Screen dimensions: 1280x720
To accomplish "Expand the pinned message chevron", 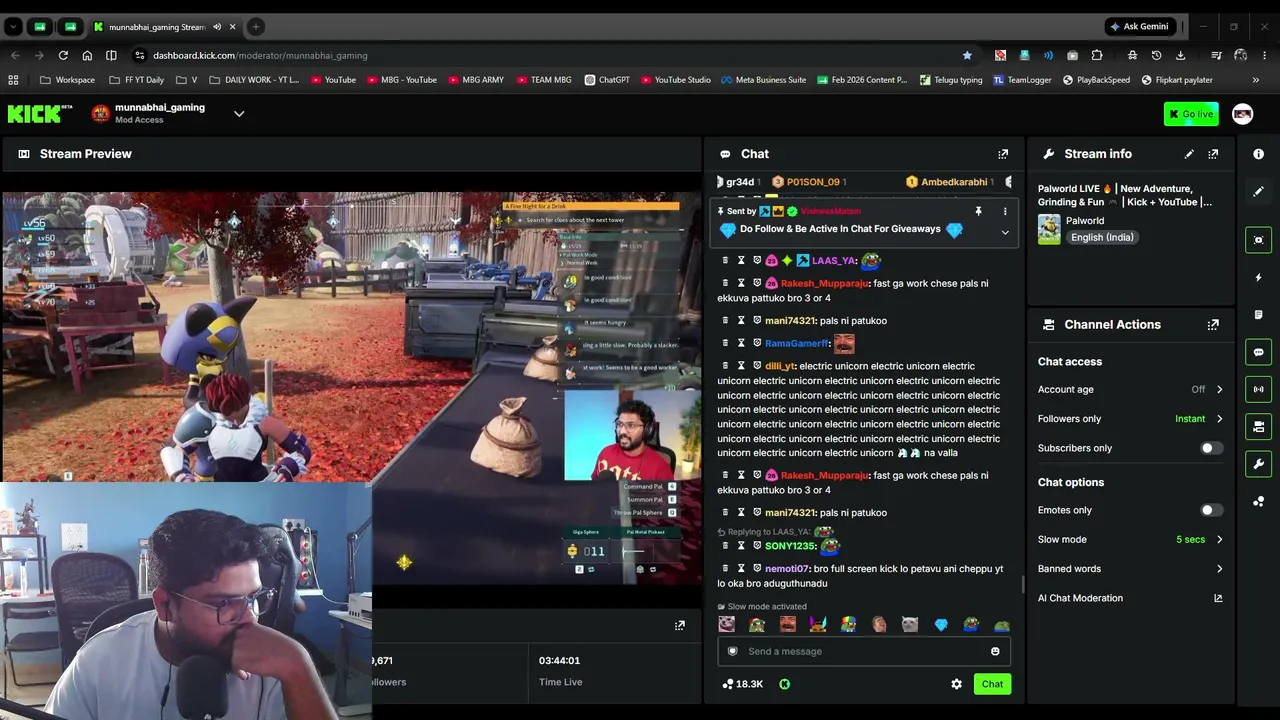I will (x=1005, y=233).
